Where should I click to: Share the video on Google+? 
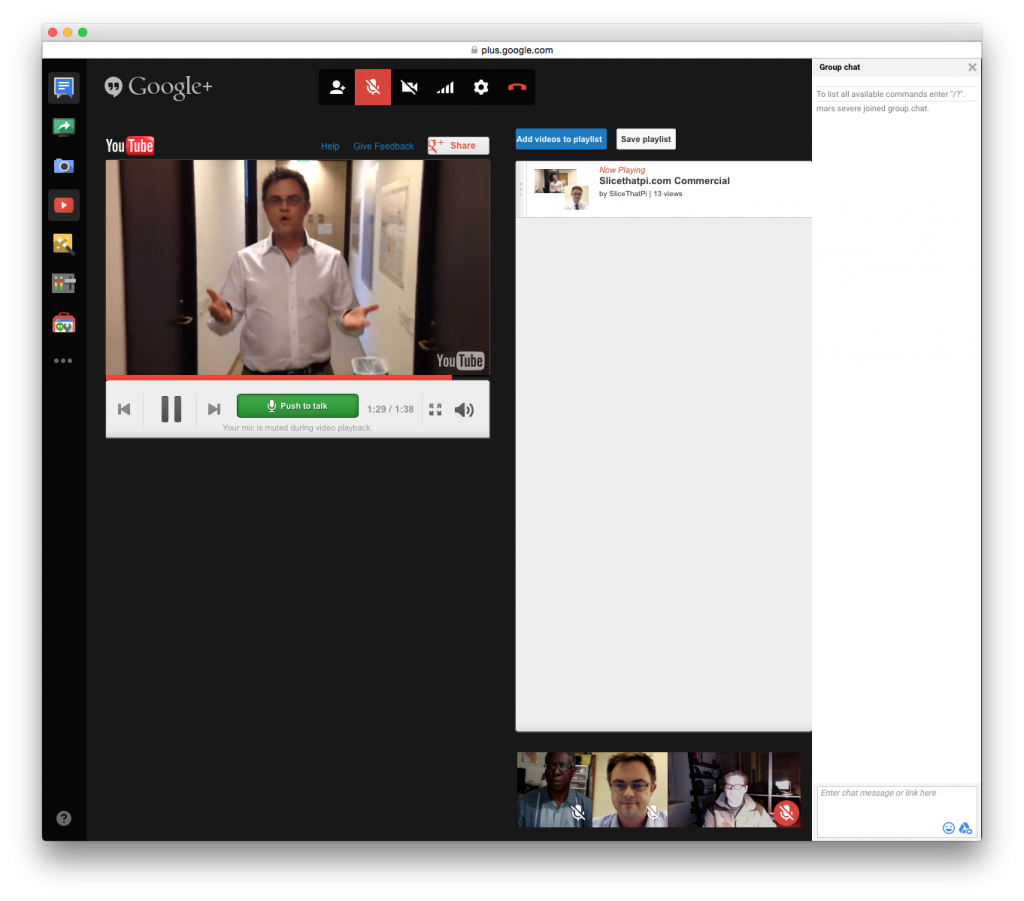[x=458, y=146]
